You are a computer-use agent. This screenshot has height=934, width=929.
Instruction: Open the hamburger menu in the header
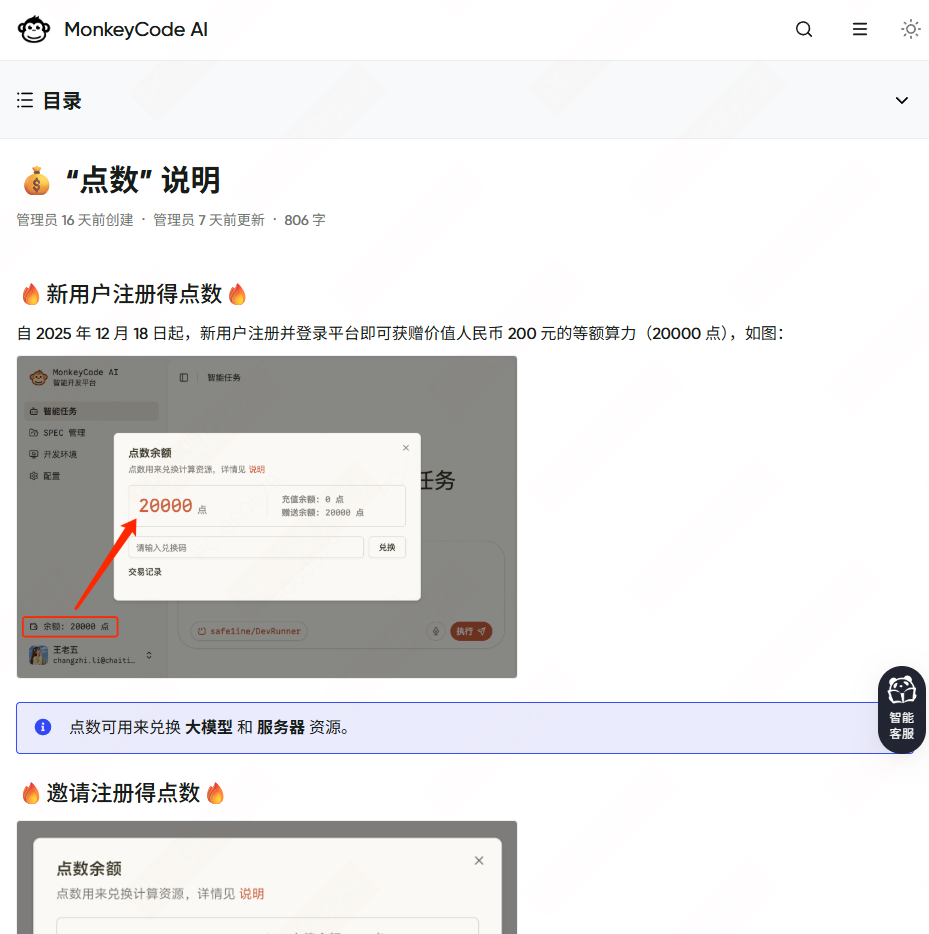860,29
